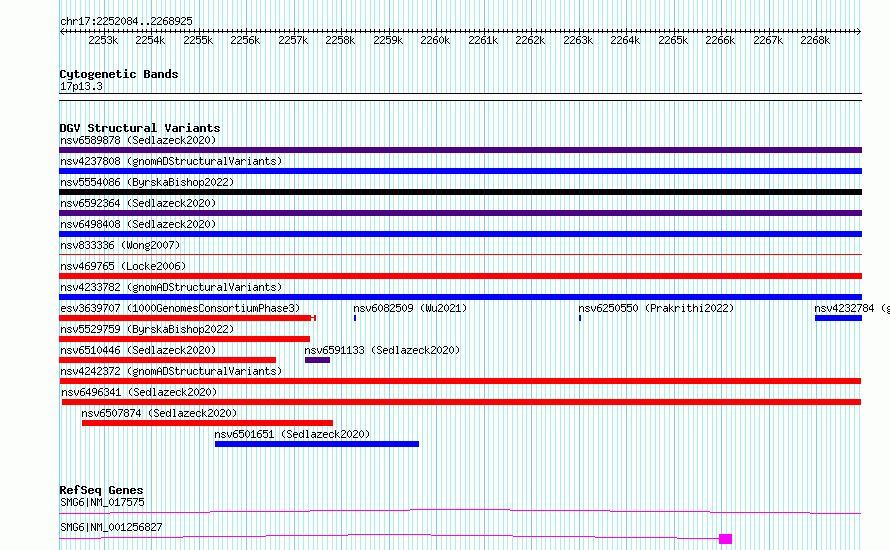
Task: Open nsv6496341 (Sedlazeck2020) label
Action: click(x=139, y=392)
